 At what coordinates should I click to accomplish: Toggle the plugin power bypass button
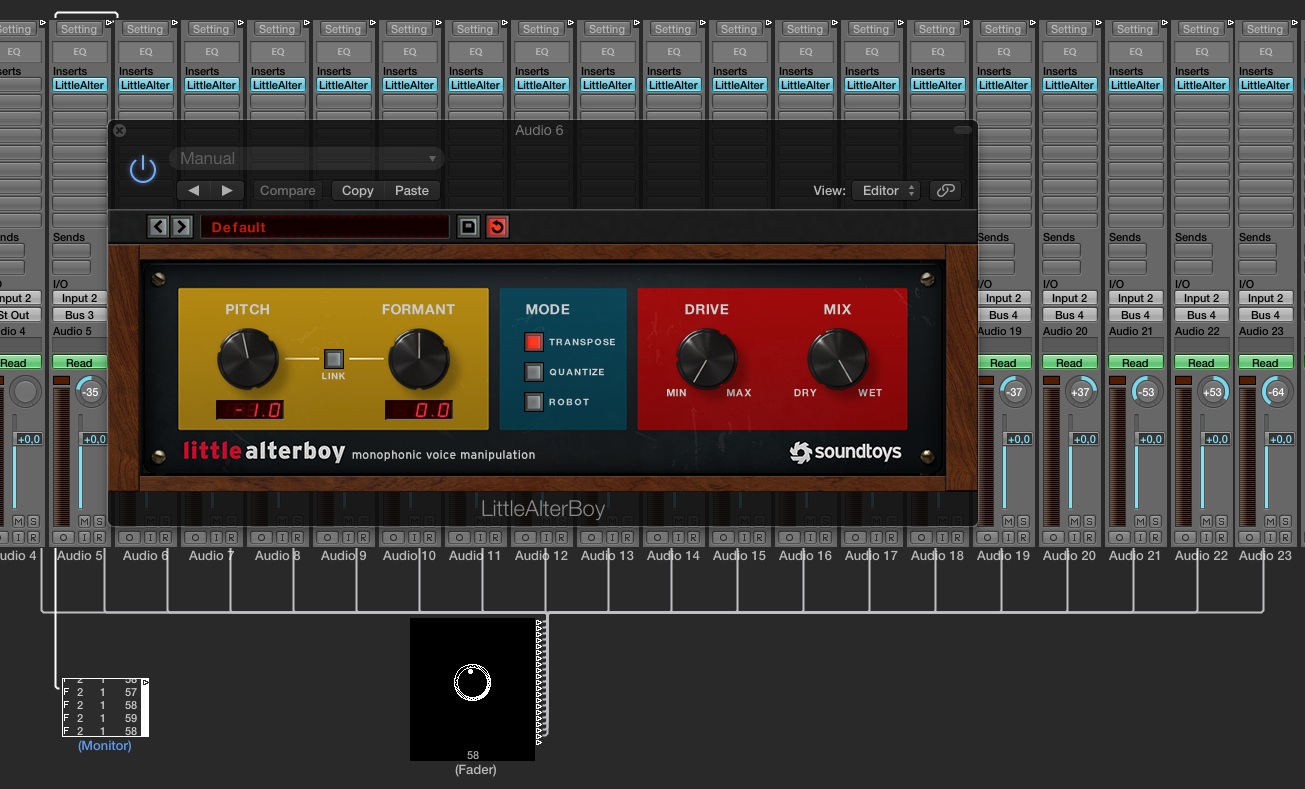coord(143,169)
